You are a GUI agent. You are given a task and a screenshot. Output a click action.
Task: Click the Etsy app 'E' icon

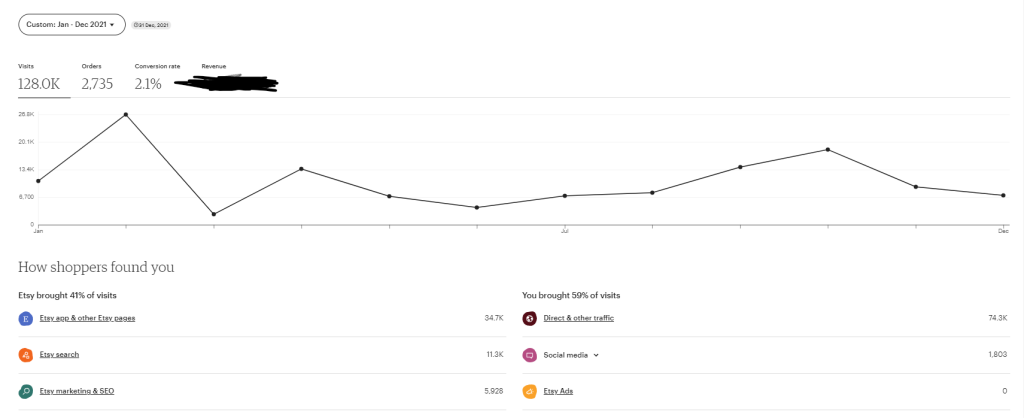[26, 318]
